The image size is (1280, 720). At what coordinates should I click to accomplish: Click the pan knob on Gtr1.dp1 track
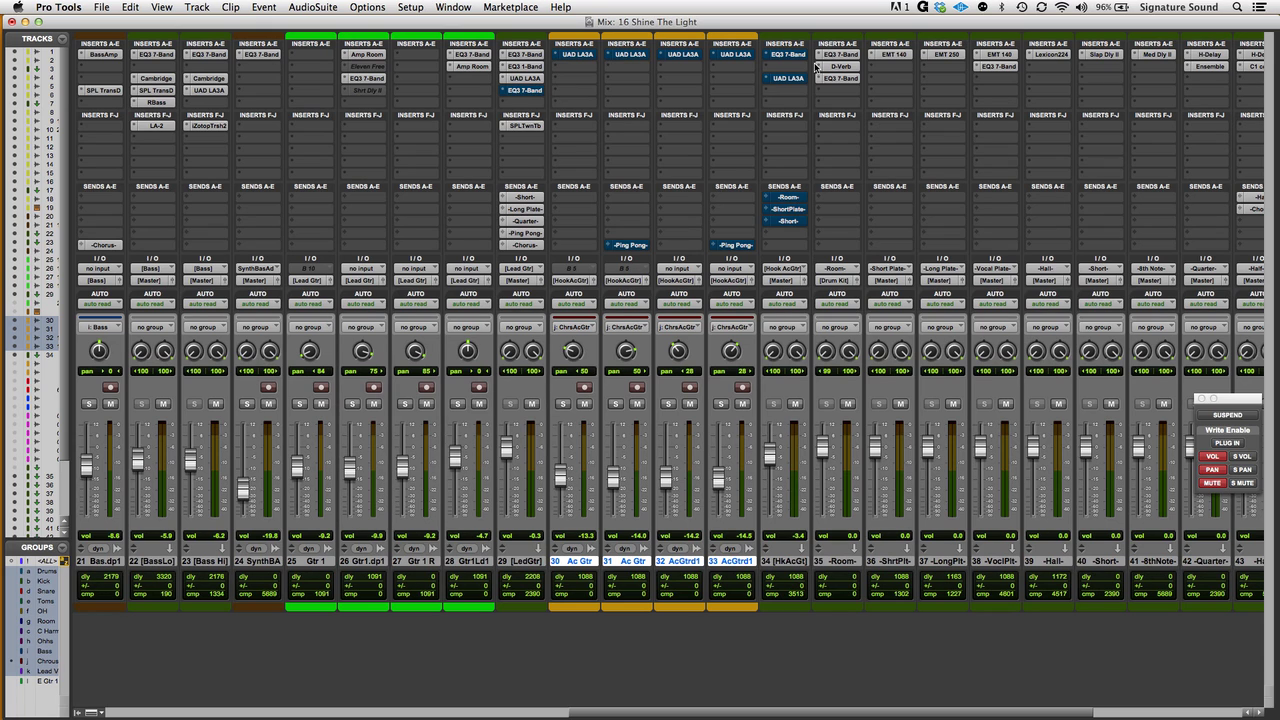pyautogui.click(x=362, y=351)
